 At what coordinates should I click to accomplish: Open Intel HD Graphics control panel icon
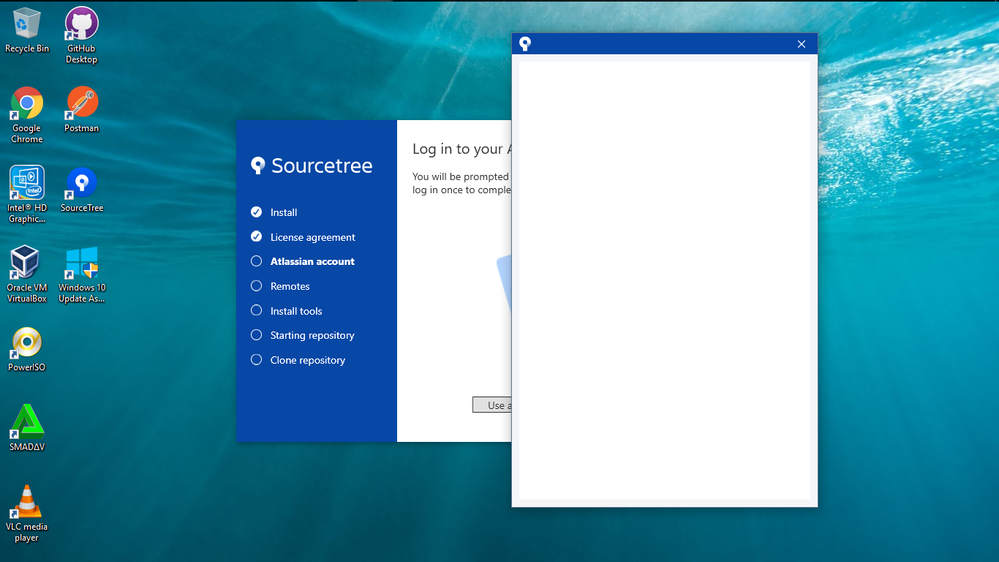coord(27,194)
